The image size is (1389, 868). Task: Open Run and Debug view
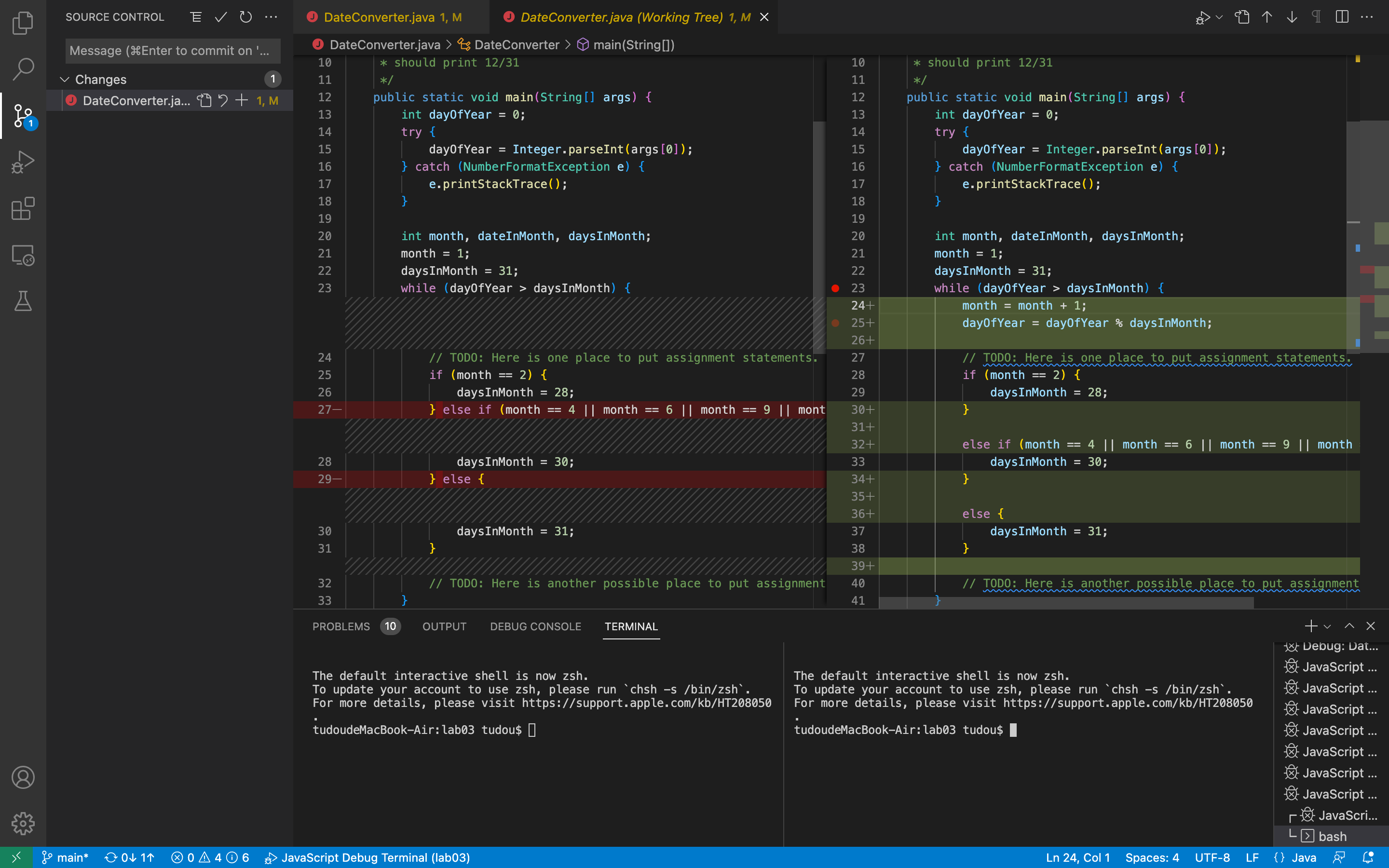23,163
